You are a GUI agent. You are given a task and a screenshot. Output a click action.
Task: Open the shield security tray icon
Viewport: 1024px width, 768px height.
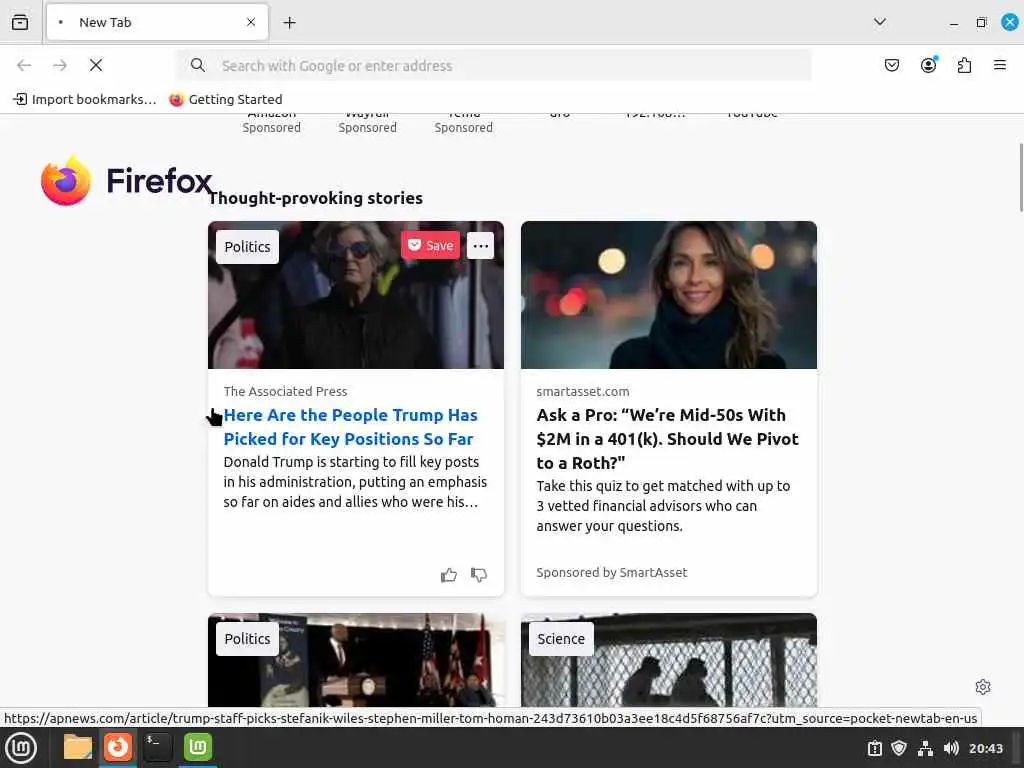tap(899, 748)
